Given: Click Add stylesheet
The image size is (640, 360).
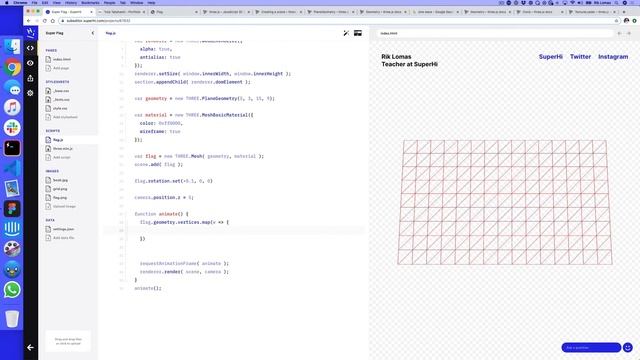Looking at the screenshot, I should (x=65, y=117).
